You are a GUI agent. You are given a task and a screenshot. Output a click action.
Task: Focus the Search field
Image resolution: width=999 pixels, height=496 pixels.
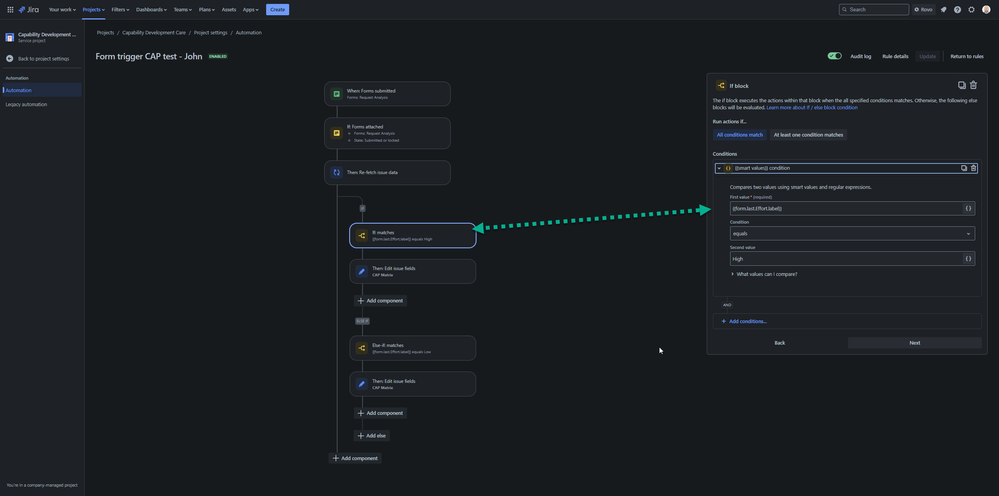[x=873, y=10]
